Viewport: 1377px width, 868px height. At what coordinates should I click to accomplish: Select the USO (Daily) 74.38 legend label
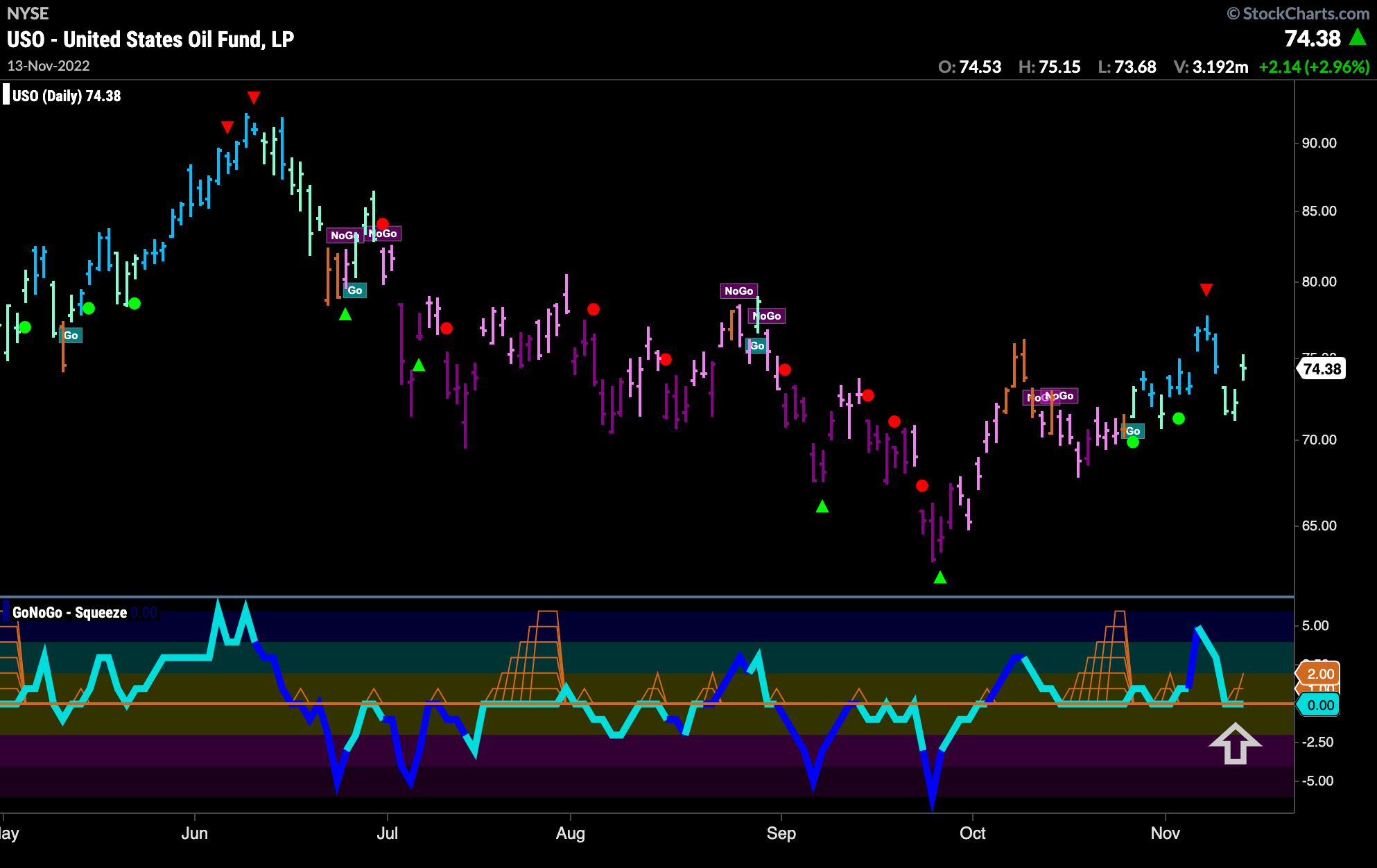coord(67,96)
